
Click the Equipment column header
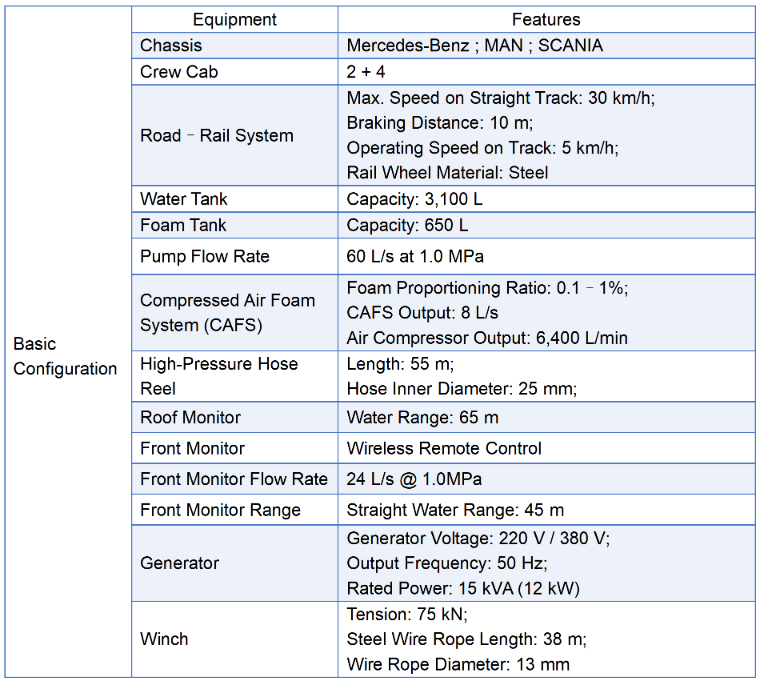point(235,20)
